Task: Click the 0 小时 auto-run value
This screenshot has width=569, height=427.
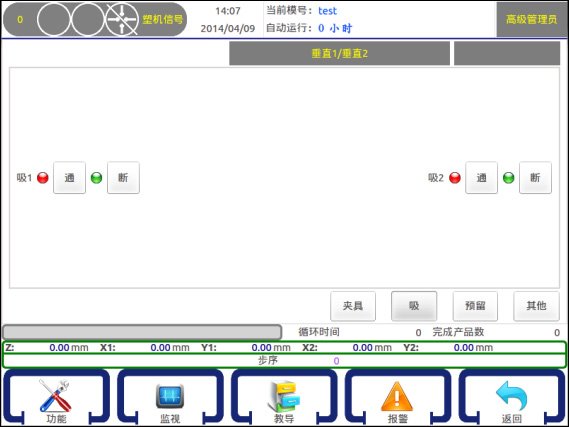Action: (335, 28)
